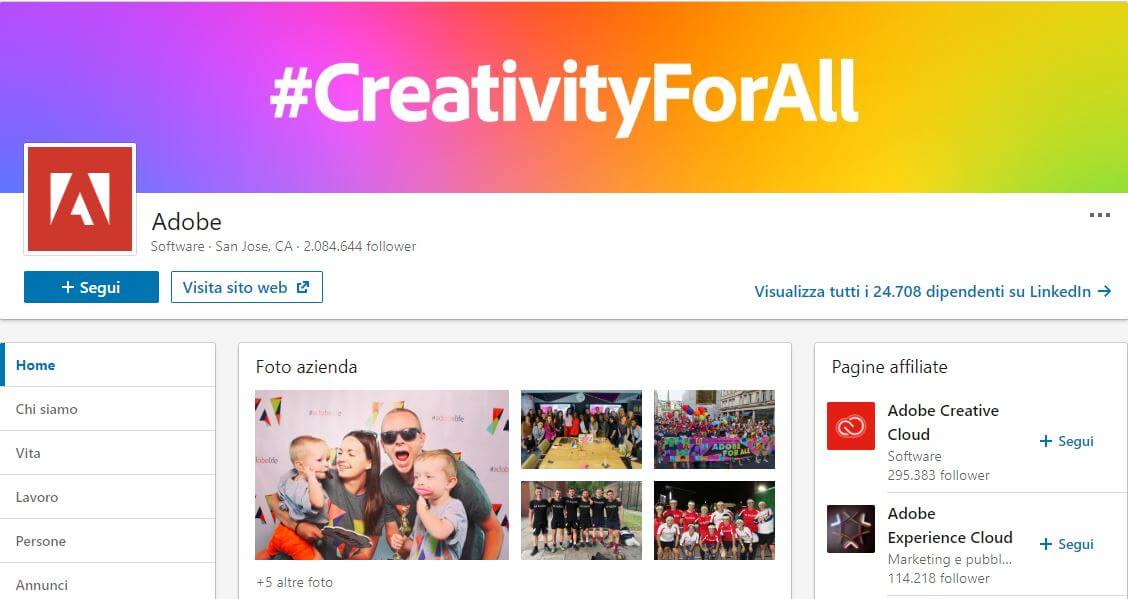Viewport: 1128px width, 599px height.
Task: Open the family photo booth picture
Action: tap(382, 475)
